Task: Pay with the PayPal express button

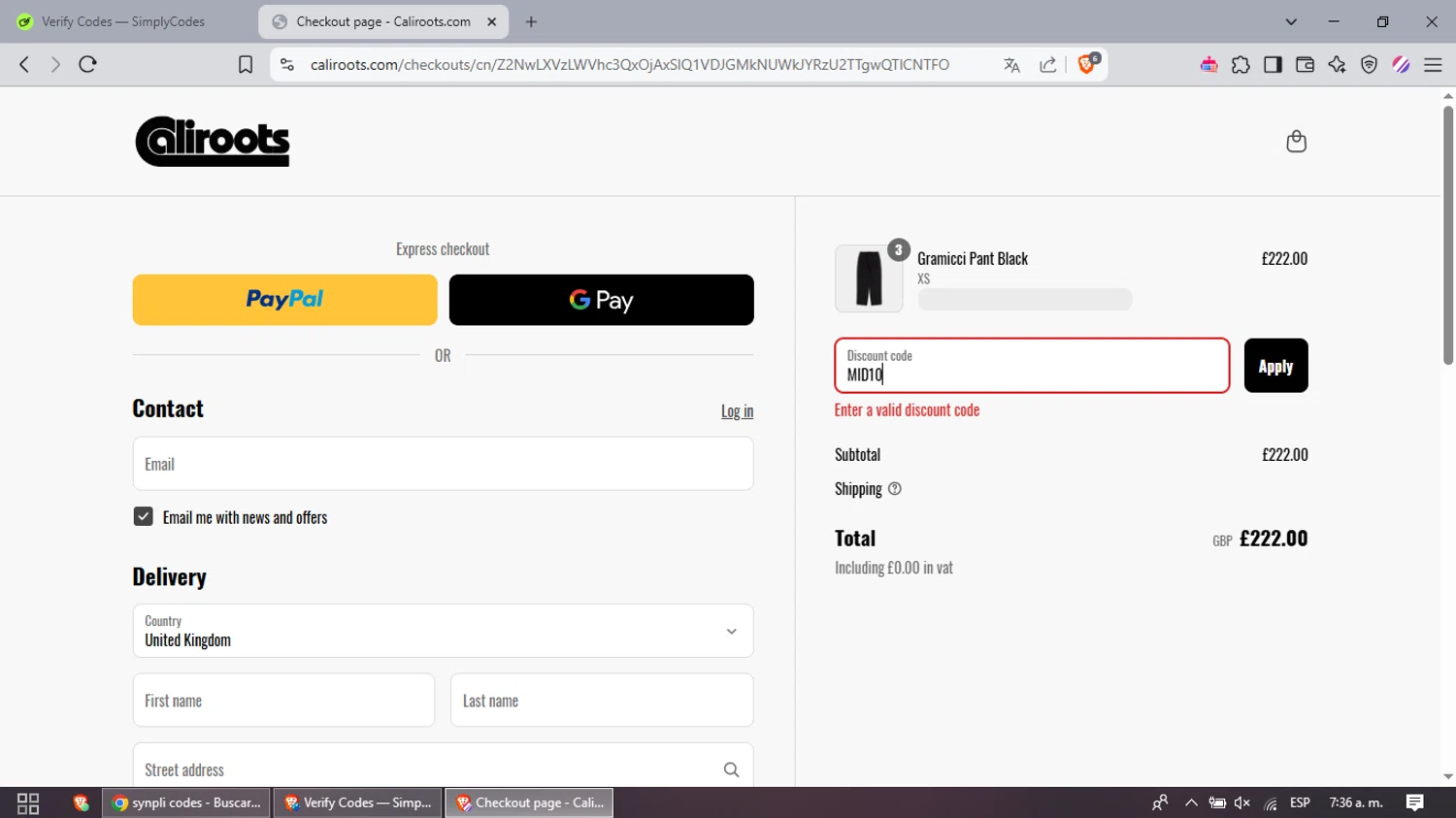Action: click(x=284, y=300)
